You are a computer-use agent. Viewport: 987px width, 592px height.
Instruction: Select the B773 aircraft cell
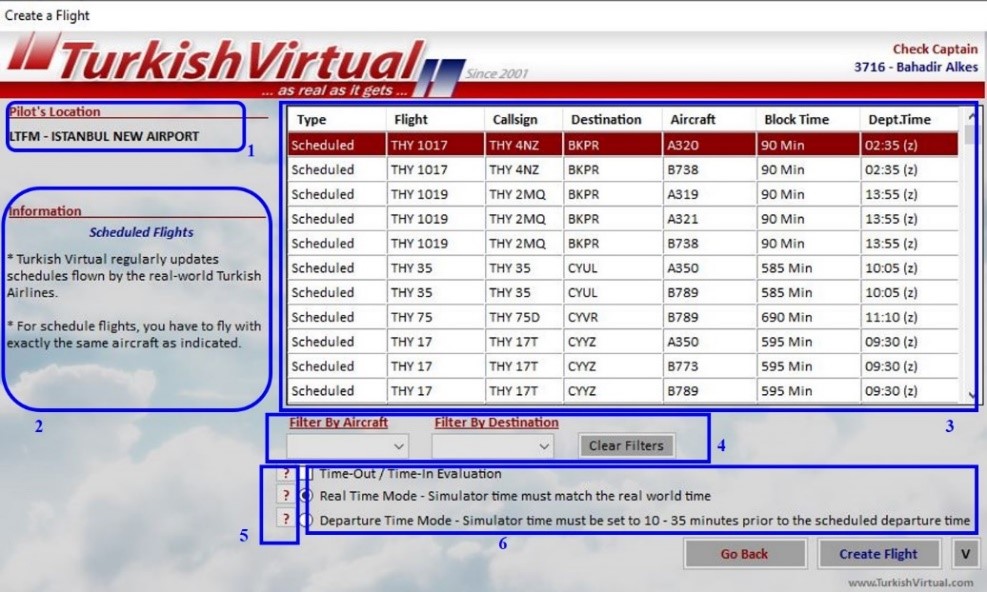[x=709, y=366]
